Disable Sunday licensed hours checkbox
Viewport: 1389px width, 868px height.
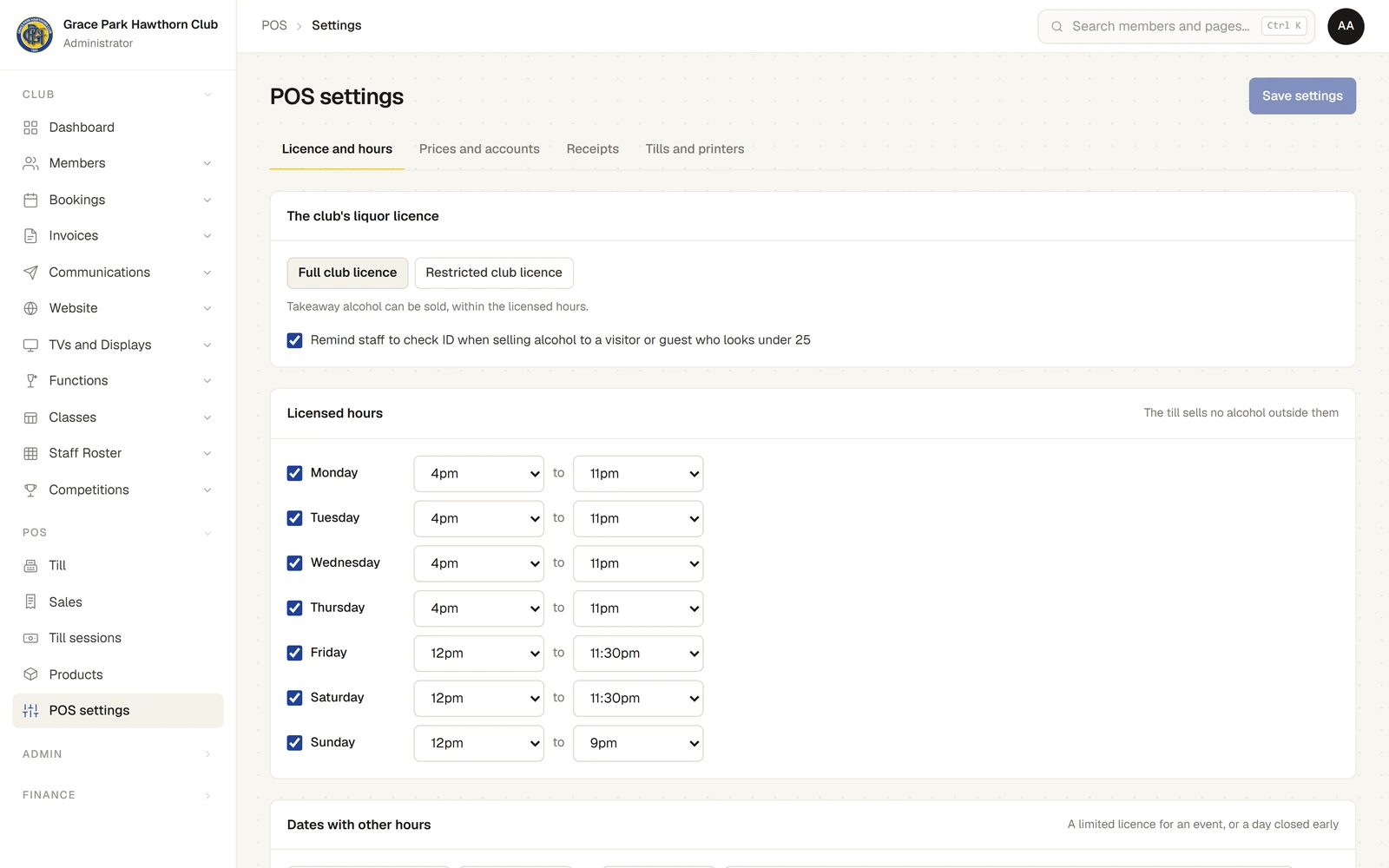point(295,743)
